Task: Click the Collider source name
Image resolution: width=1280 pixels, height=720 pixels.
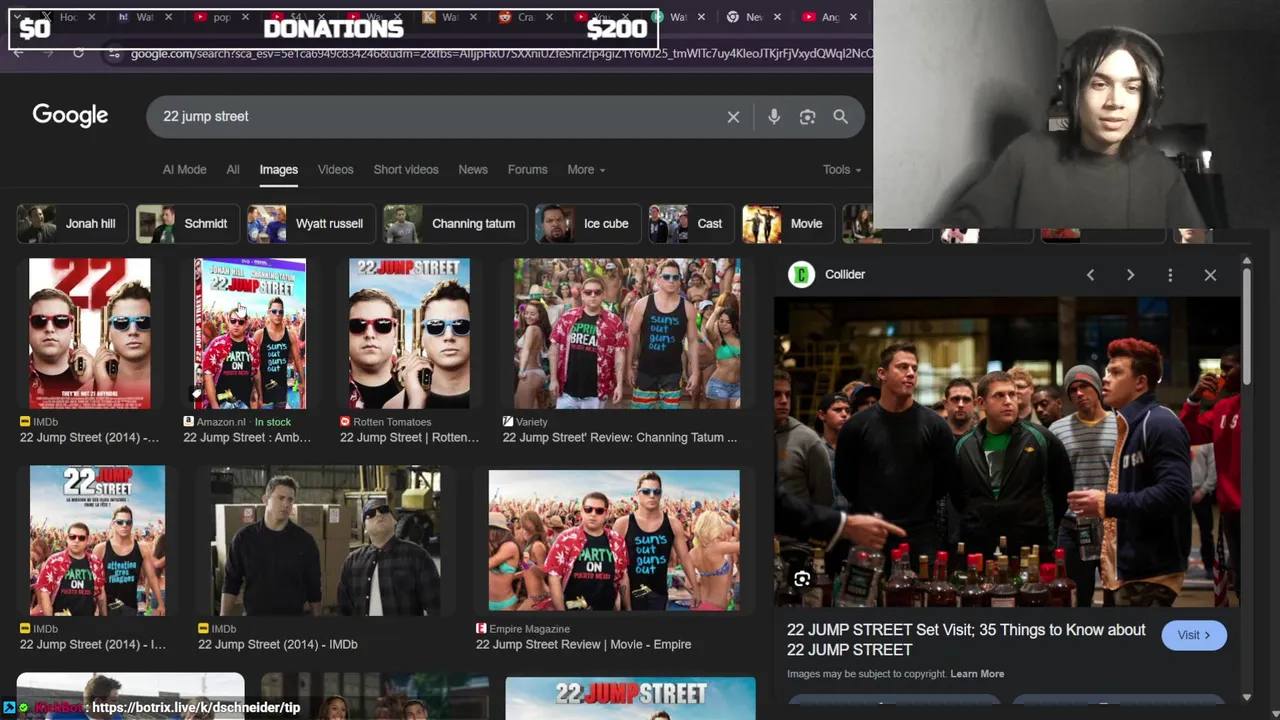Action: [845, 274]
